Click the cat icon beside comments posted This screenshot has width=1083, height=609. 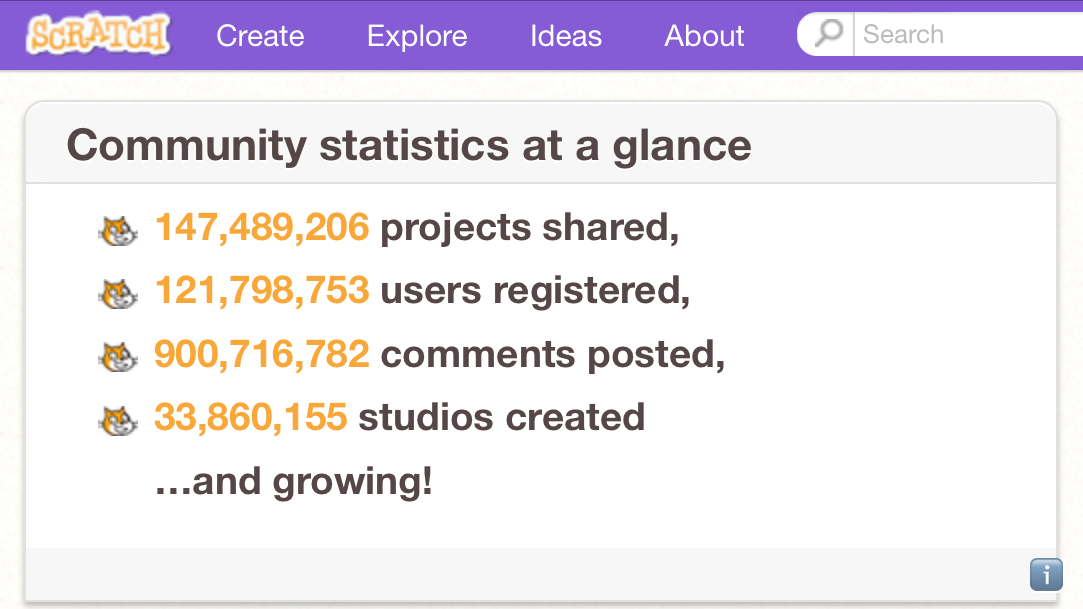point(118,357)
